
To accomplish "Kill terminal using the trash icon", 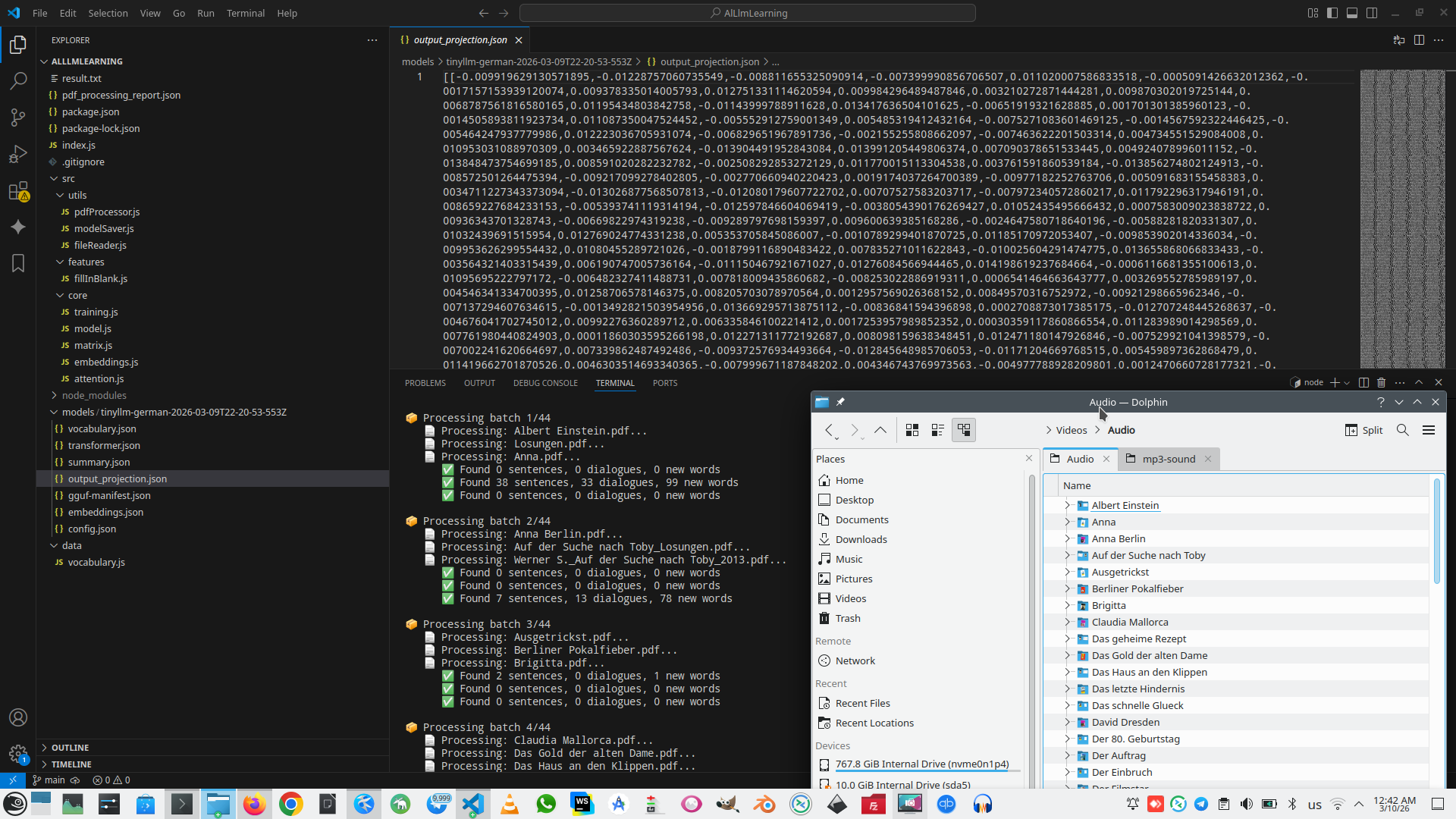I will tap(1381, 383).
